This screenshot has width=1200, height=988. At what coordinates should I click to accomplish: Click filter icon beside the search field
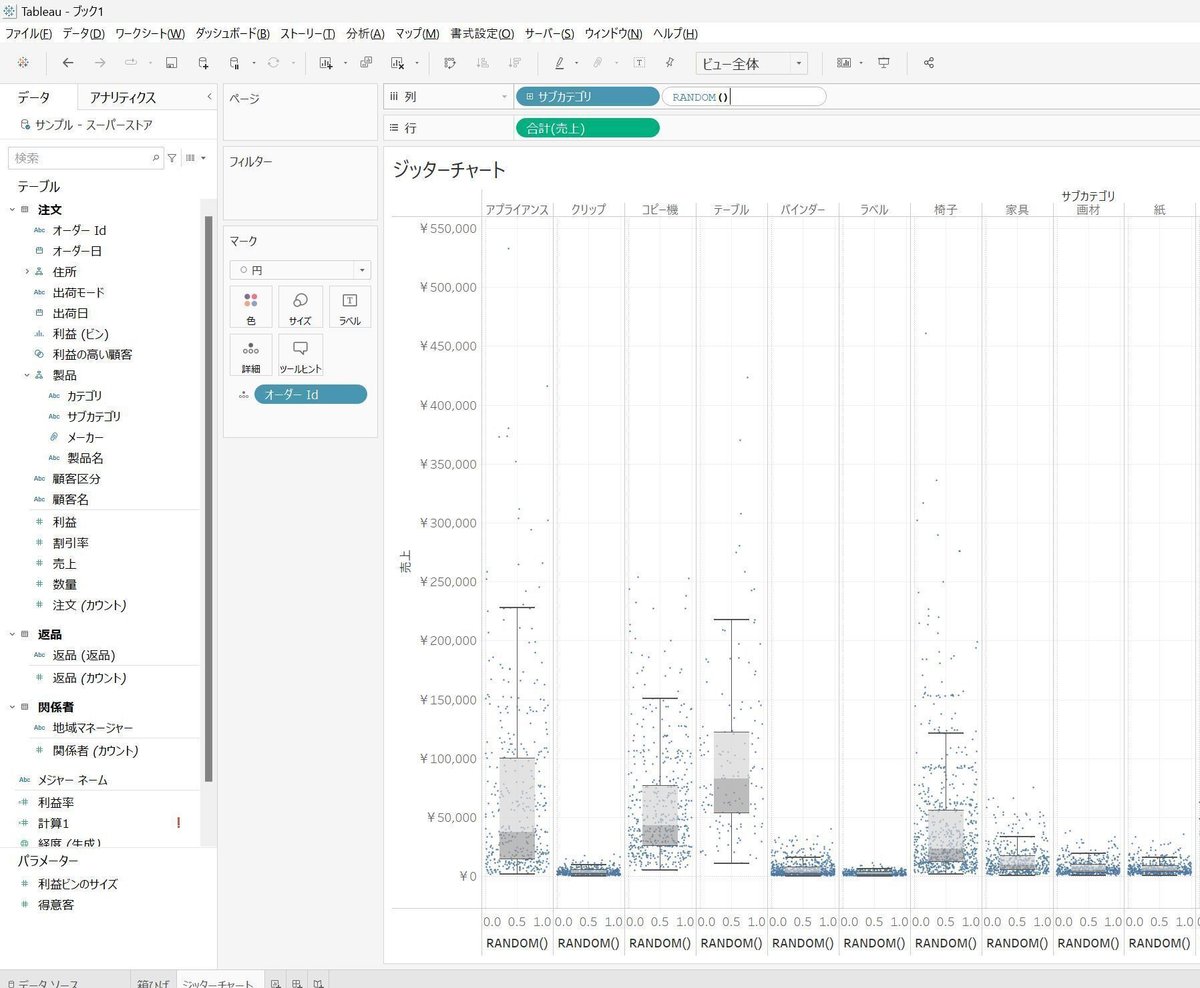tap(172, 158)
